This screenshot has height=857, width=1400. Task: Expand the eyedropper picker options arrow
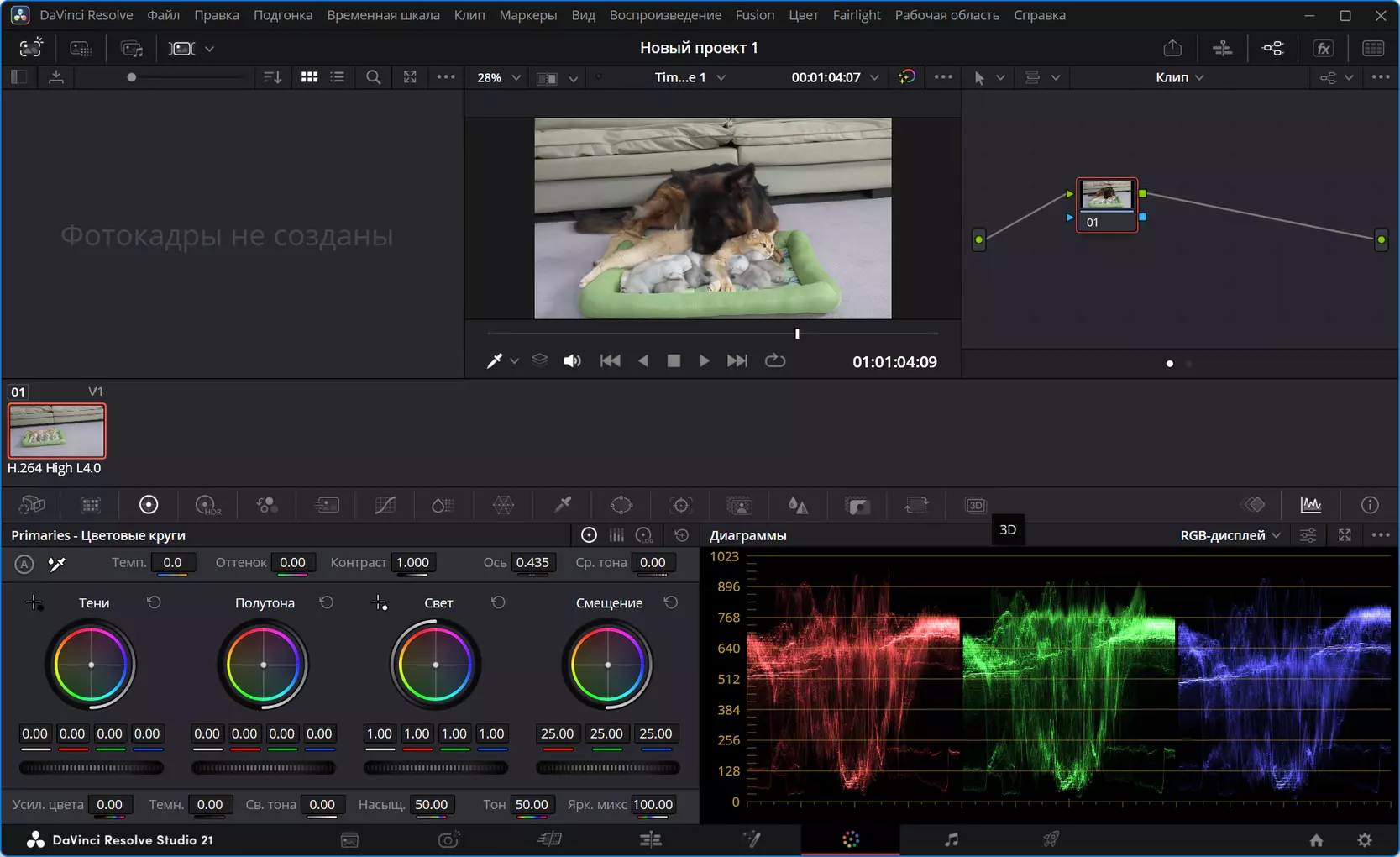coord(514,361)
